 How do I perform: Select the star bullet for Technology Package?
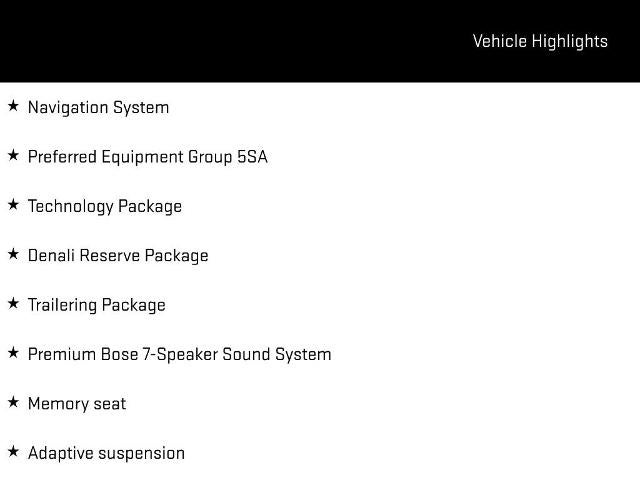pyautogui.click(x=13, y=204)
